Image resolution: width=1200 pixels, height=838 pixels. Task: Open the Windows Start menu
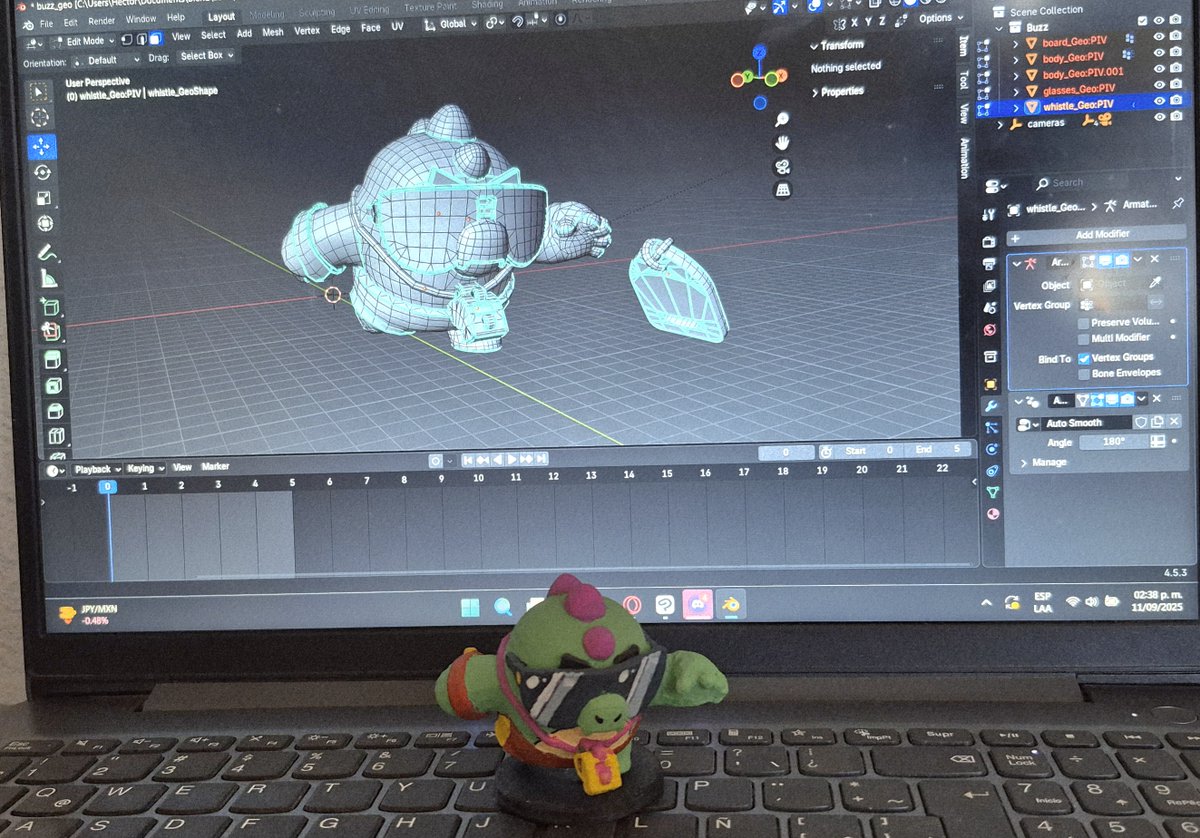coord(470,606)
